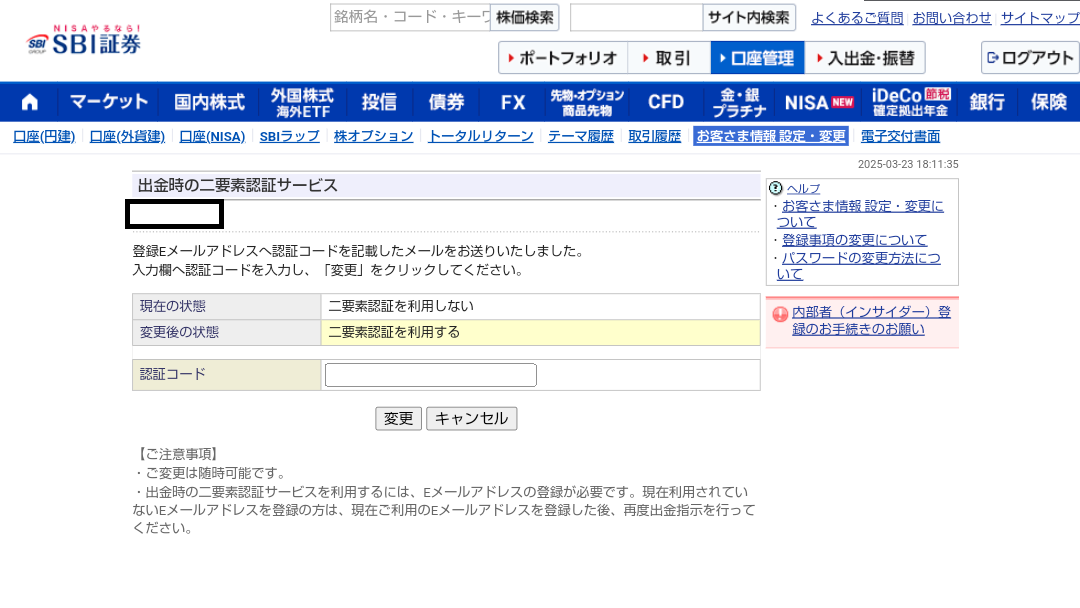
Task: Click the キャンセル button
Action: coord(471,418)
